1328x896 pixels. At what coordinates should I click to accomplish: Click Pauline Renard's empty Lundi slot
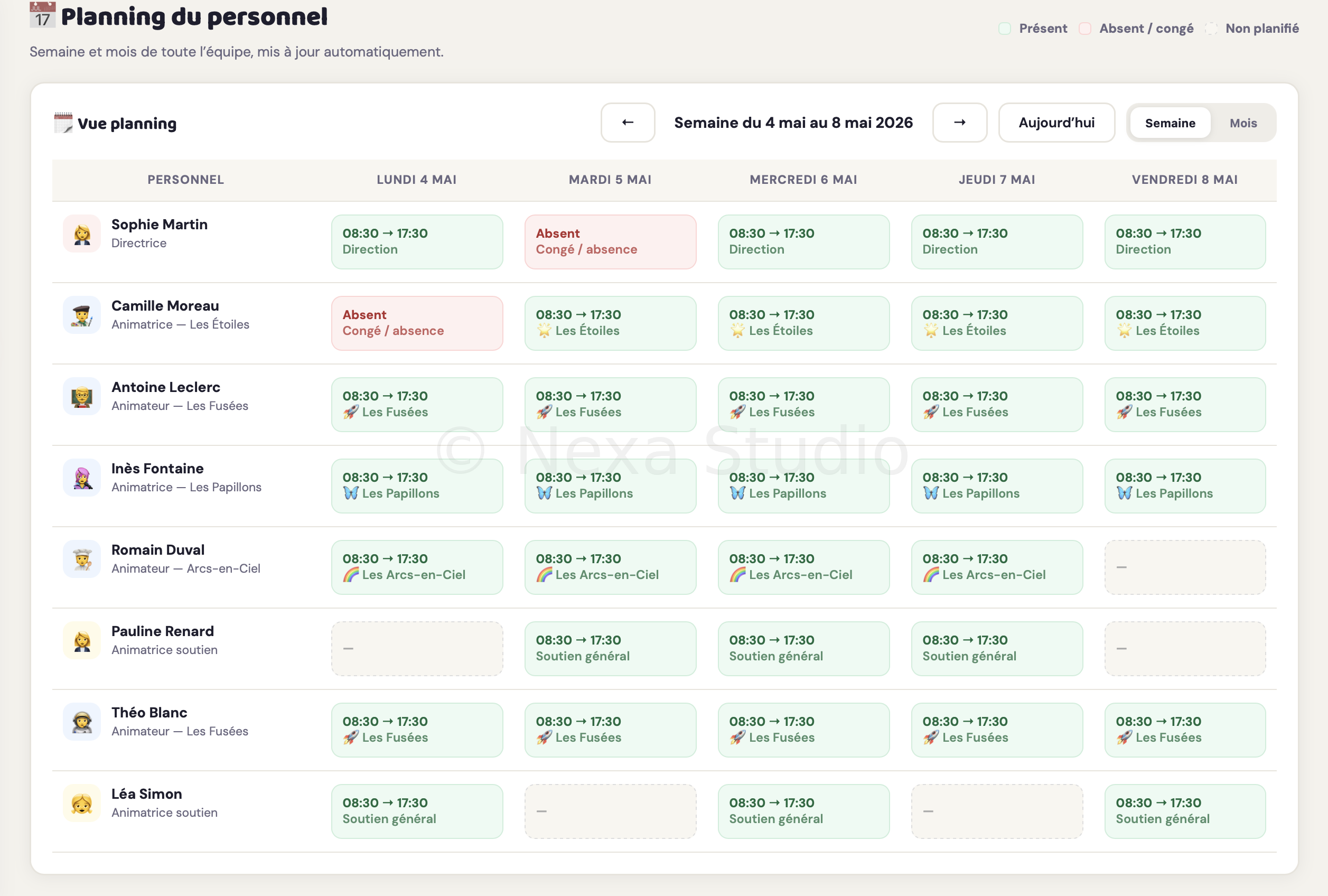click(417, 649)
